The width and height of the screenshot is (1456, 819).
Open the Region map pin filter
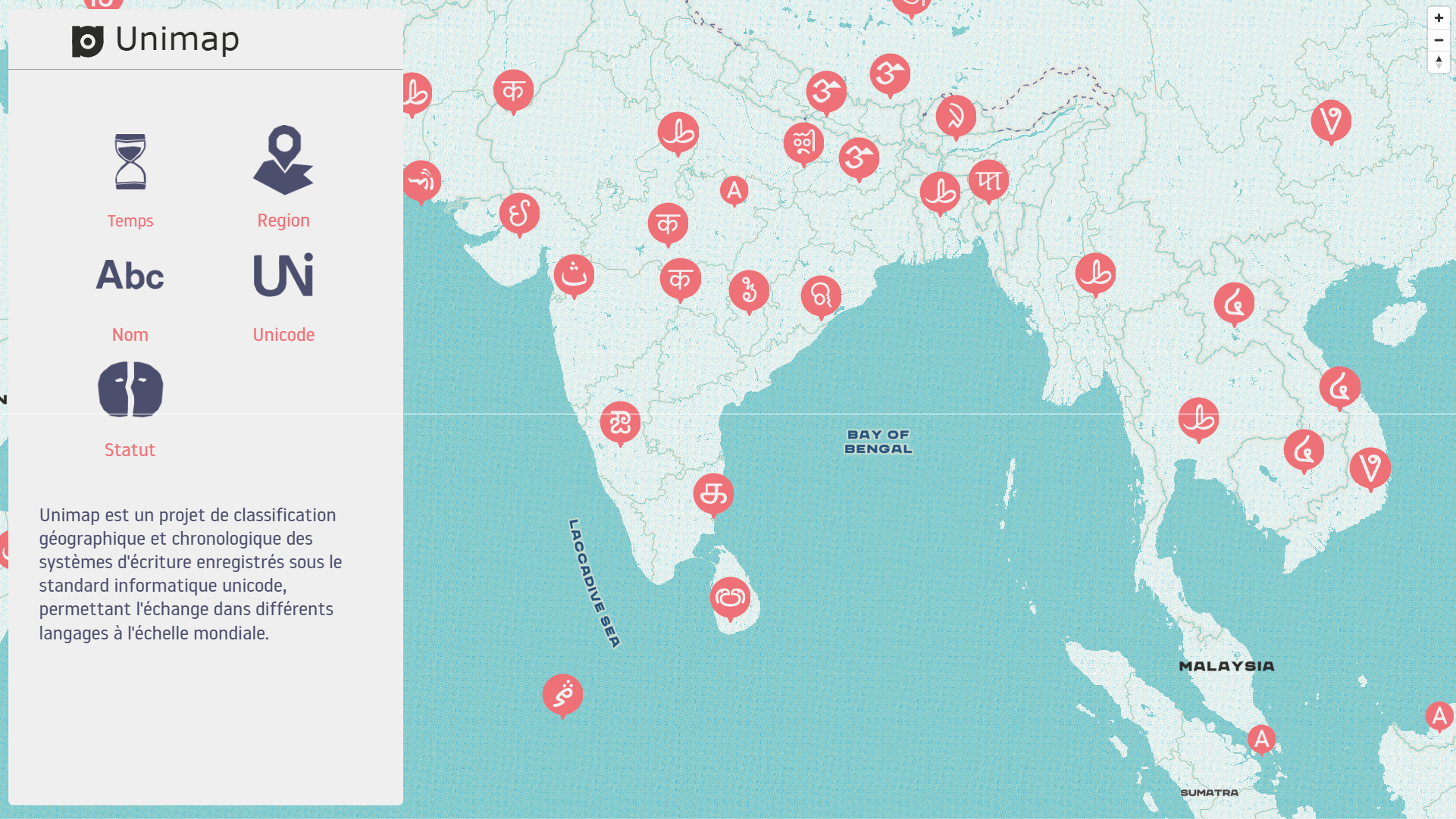click(x=283, y=160)
